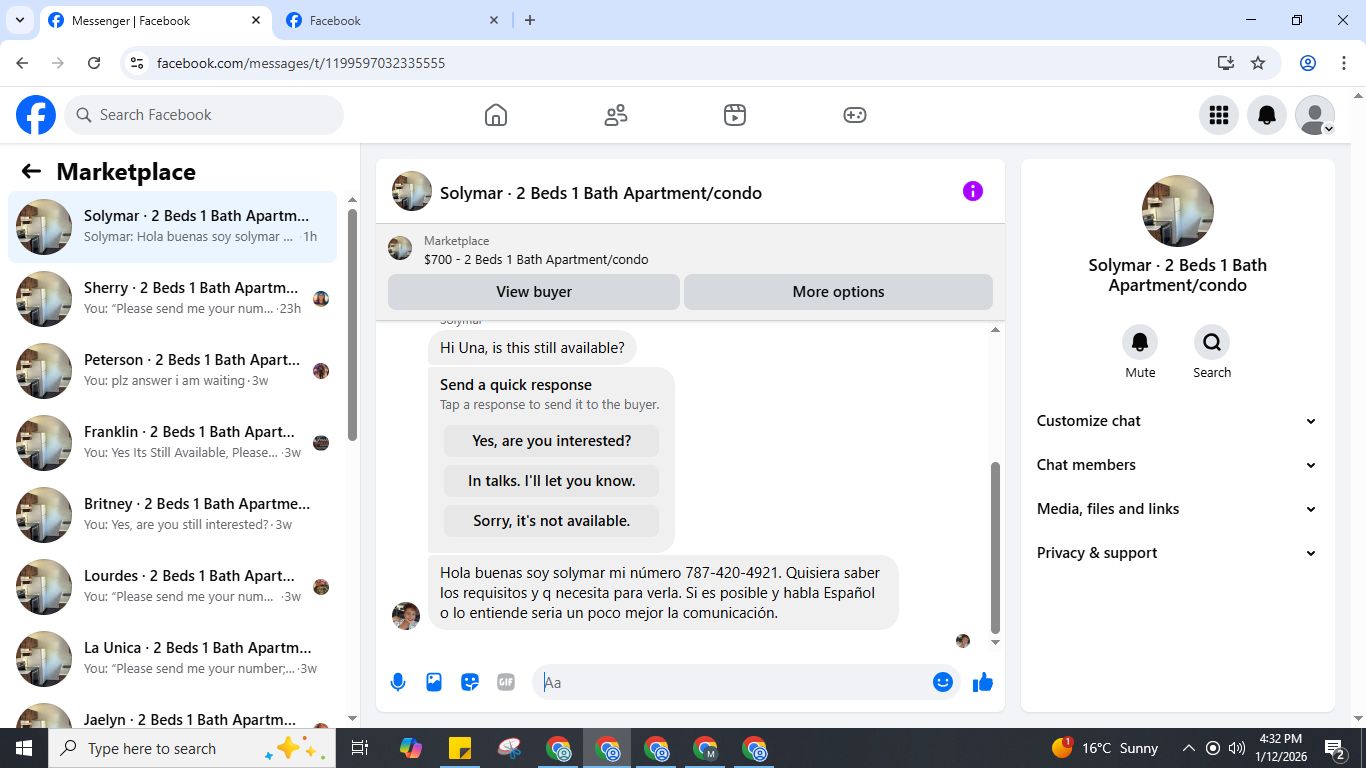Open Windows Start menu
The height and width of the screenshot is (768, 1366).
pyautogui.click(x=24, y=748)
